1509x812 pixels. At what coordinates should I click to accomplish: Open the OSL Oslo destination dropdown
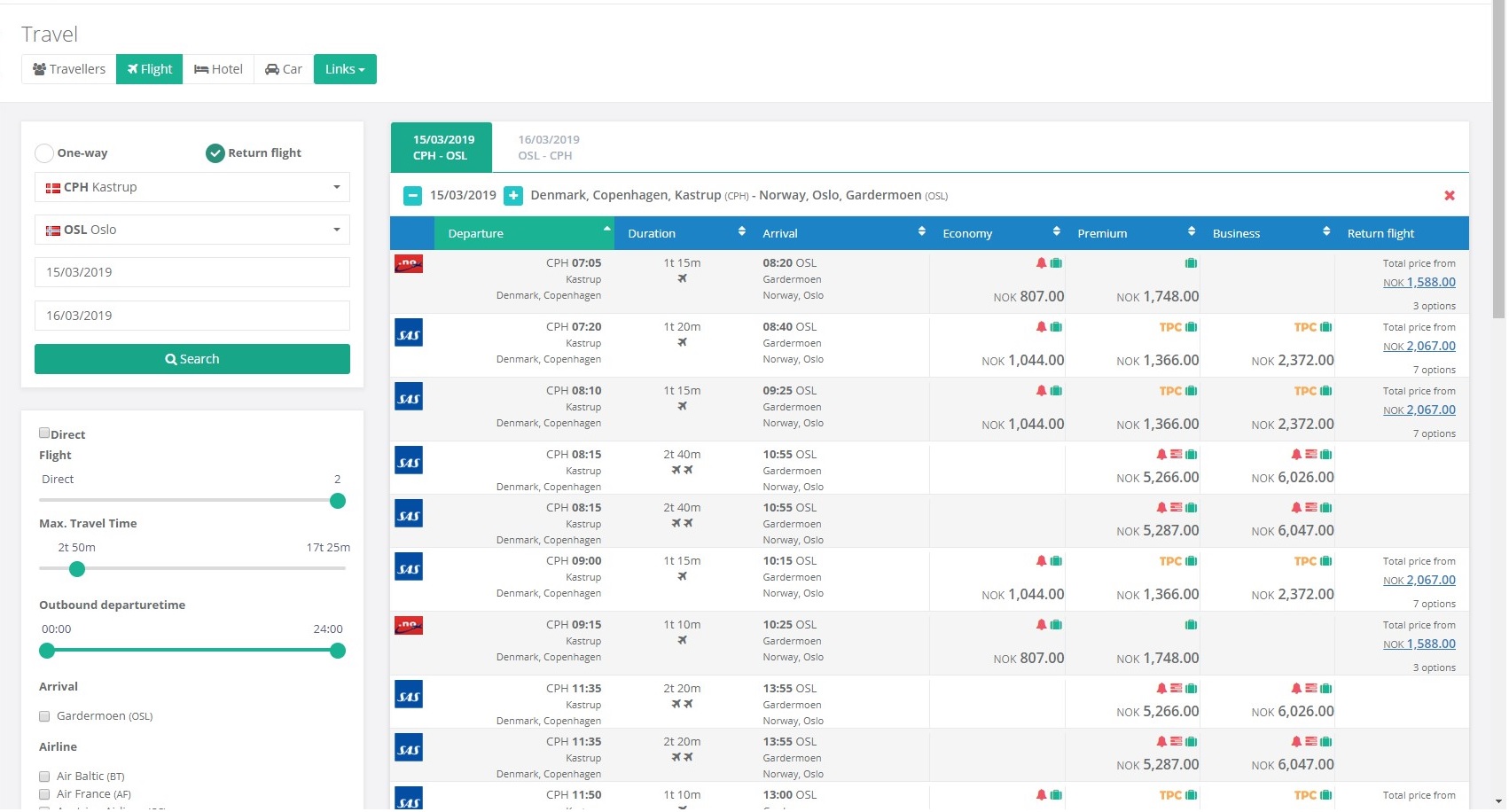pyautogui.click(x=192, y=230)
